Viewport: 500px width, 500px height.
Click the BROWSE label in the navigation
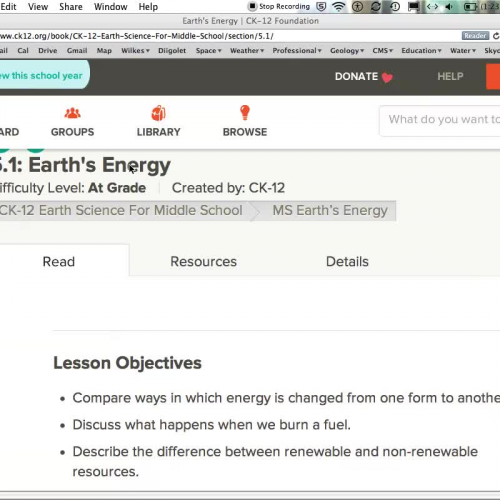click(x=245, y=132)
